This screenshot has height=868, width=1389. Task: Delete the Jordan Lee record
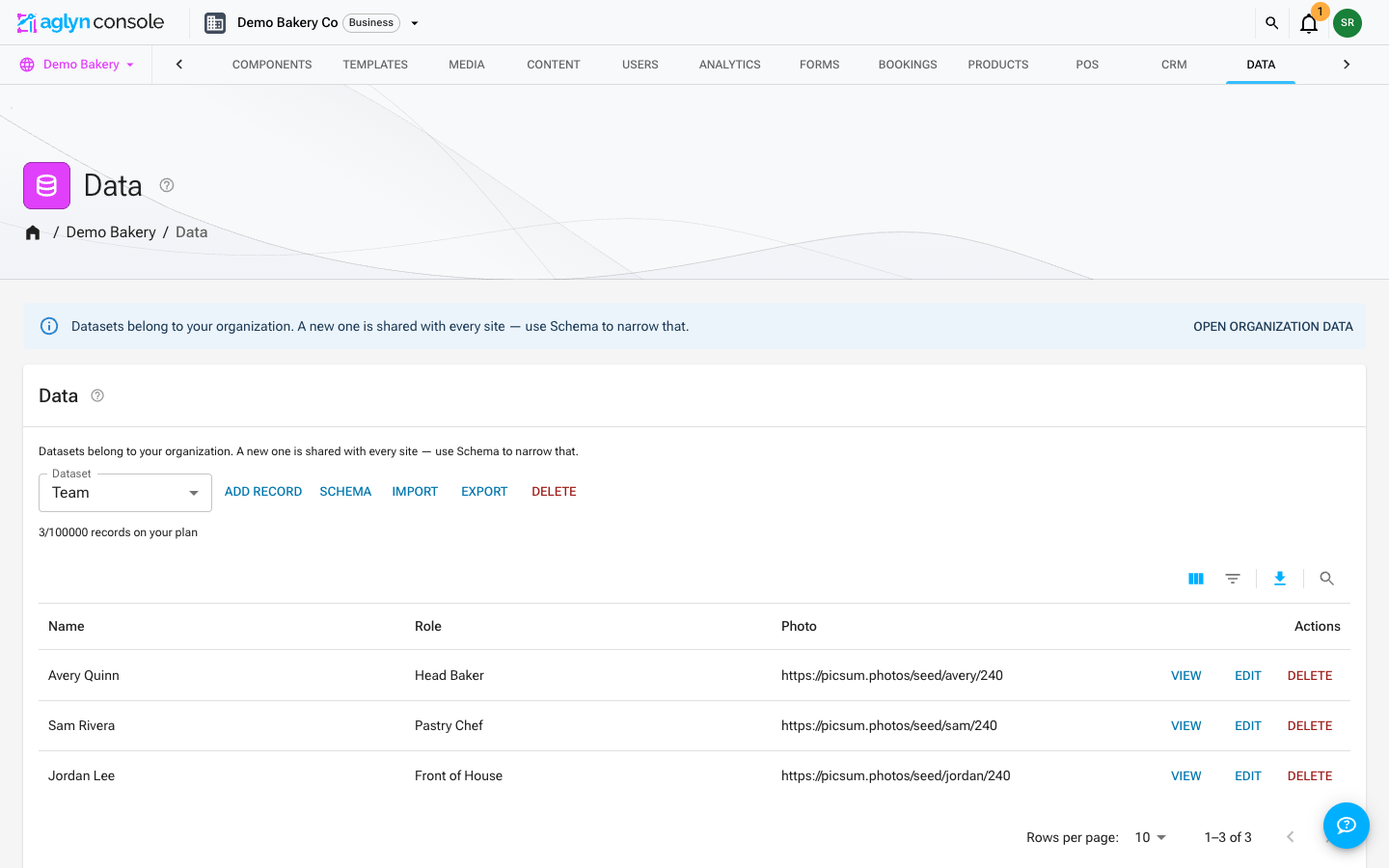(1310, 776)
